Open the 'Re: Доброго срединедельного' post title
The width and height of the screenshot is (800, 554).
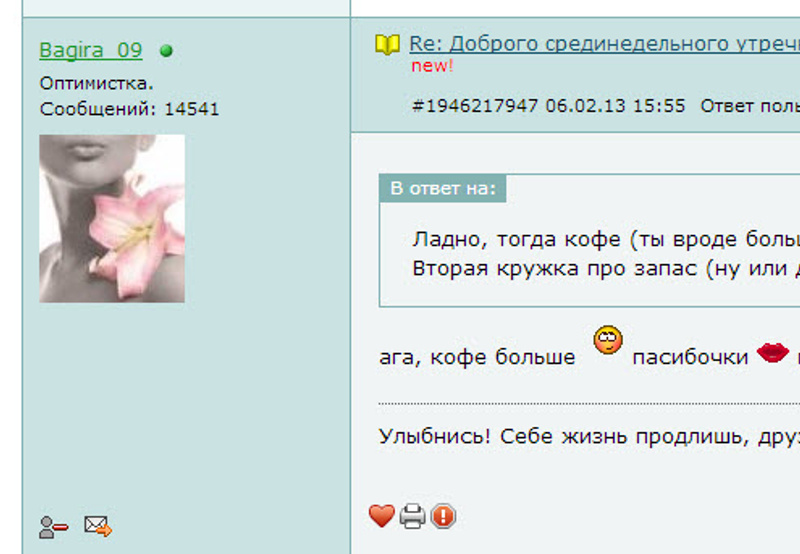coord(604,44)
